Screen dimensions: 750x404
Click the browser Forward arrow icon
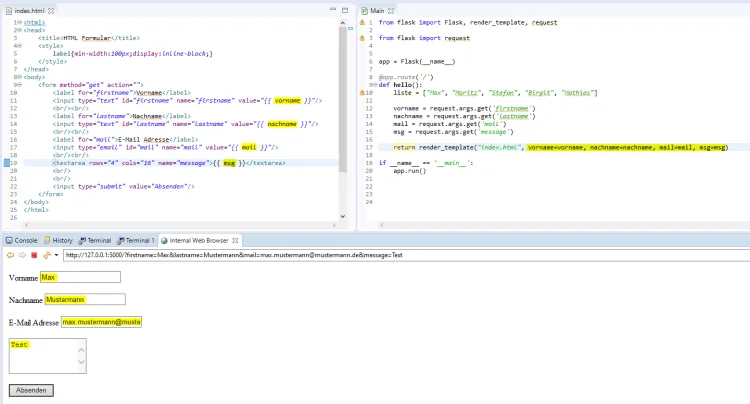(21, 255)
